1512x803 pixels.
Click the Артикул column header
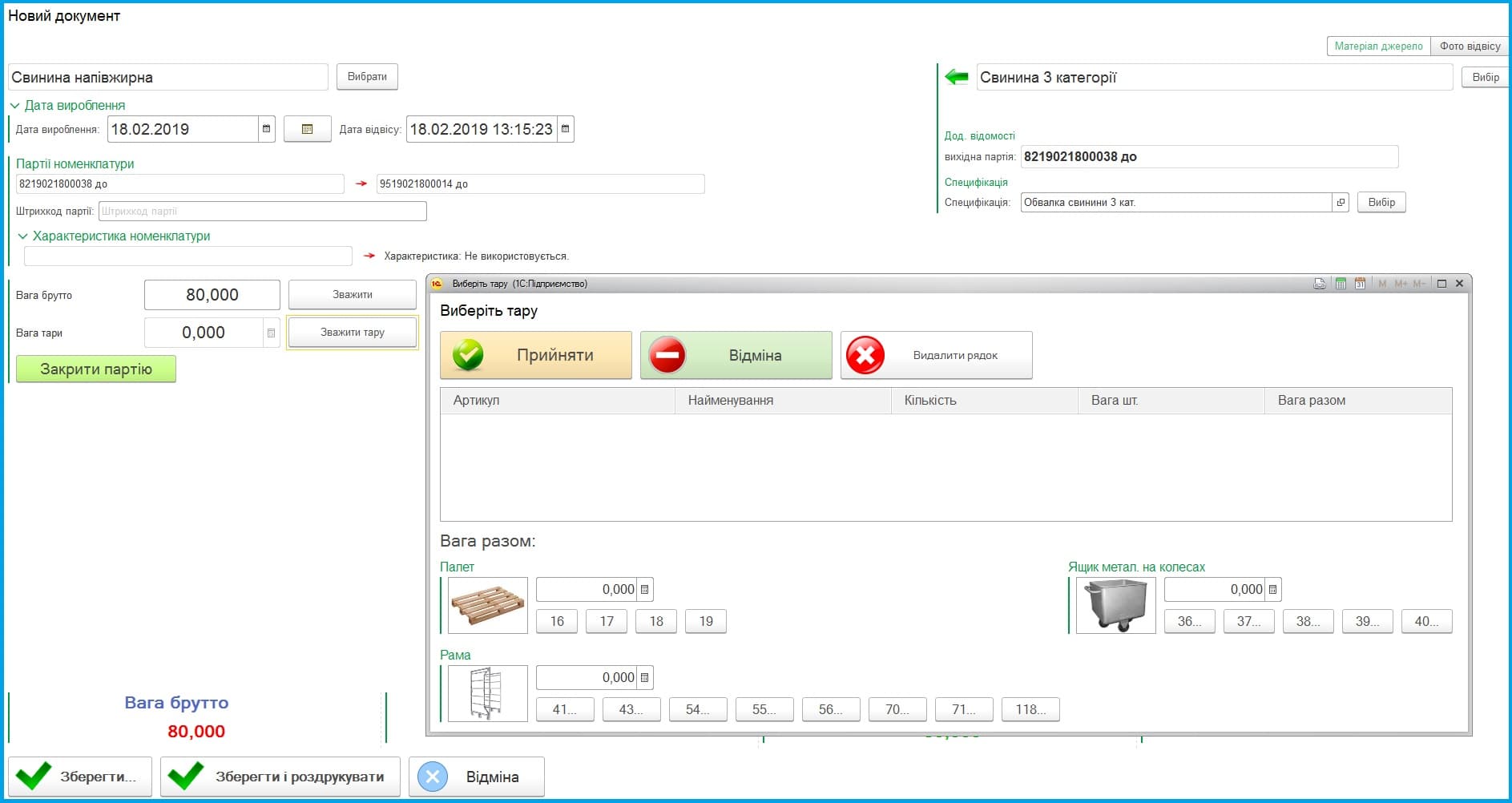(x=558, y=401)
